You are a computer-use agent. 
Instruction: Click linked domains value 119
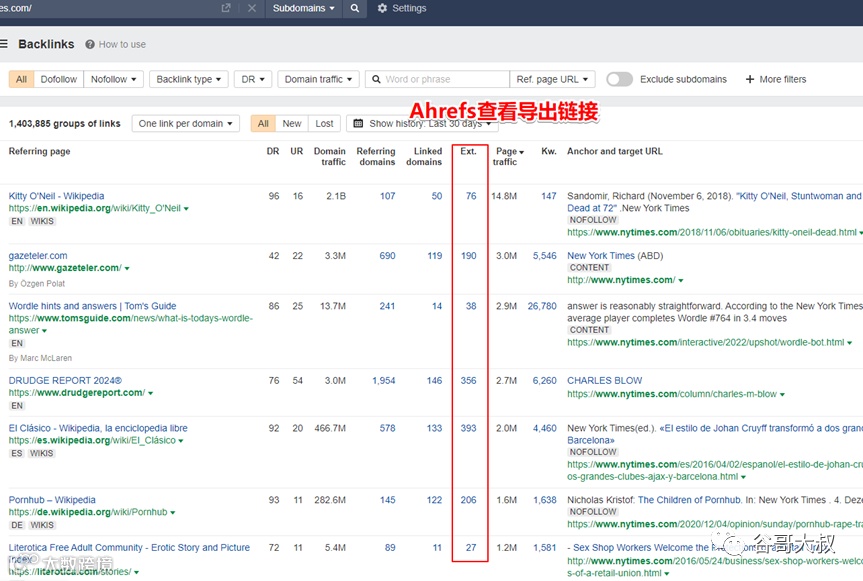[435, 256]
